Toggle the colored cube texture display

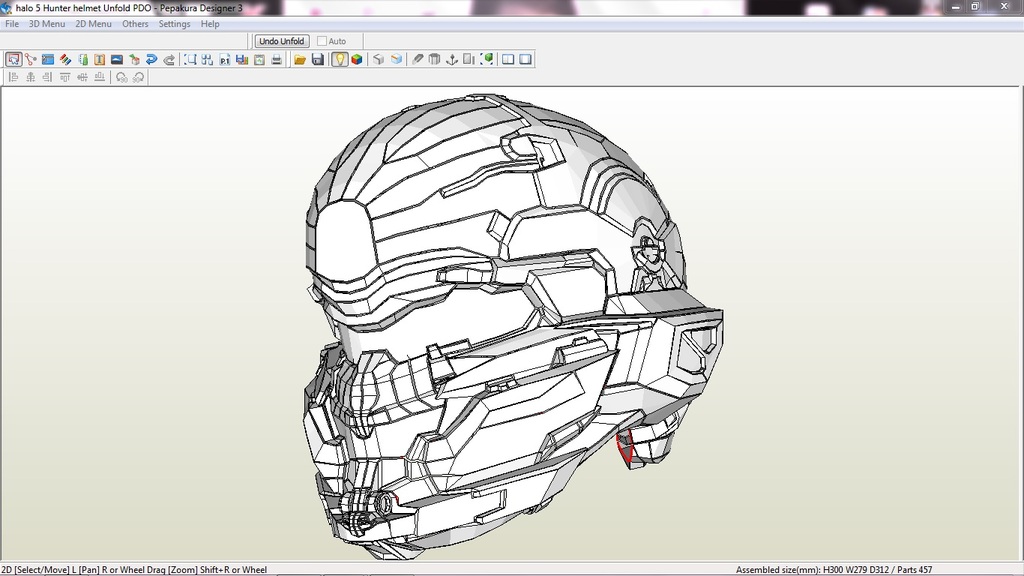coord(357,60)
